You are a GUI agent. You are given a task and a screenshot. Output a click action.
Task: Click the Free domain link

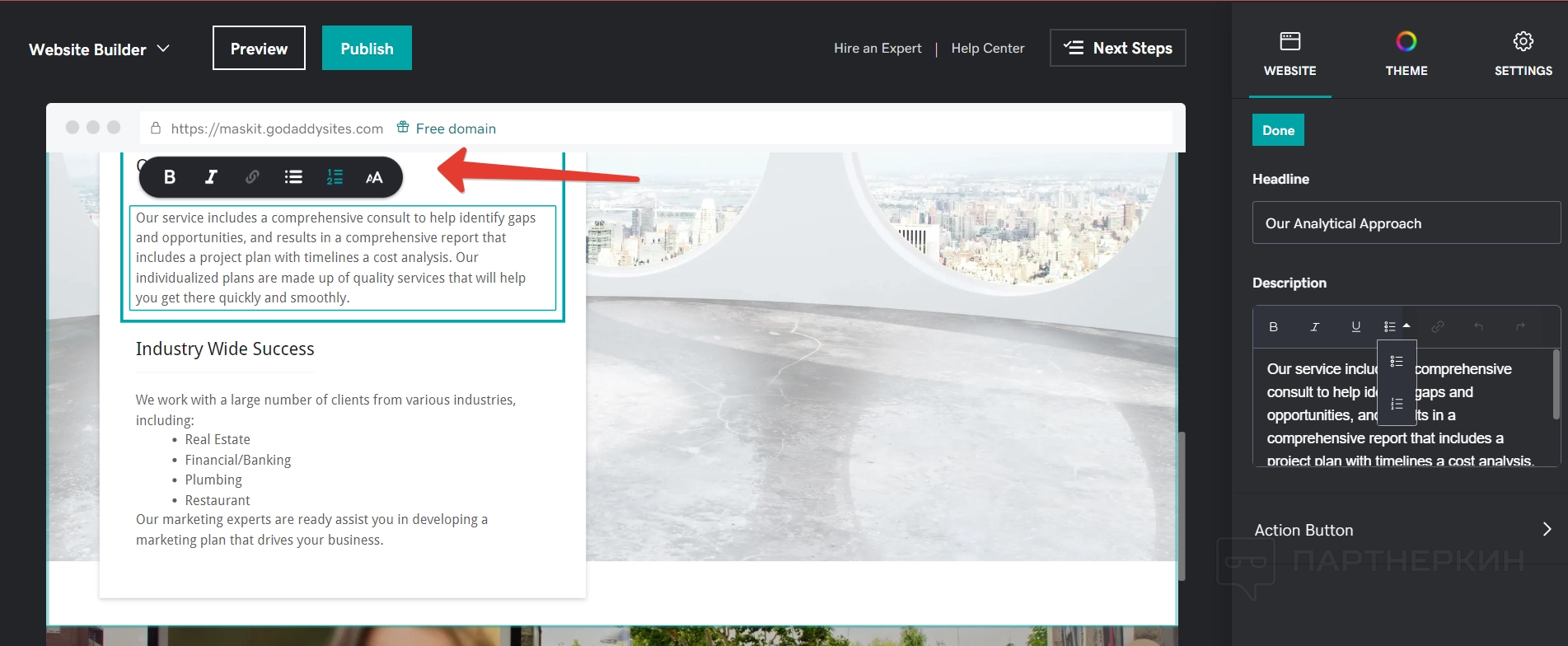coord(456,129)
